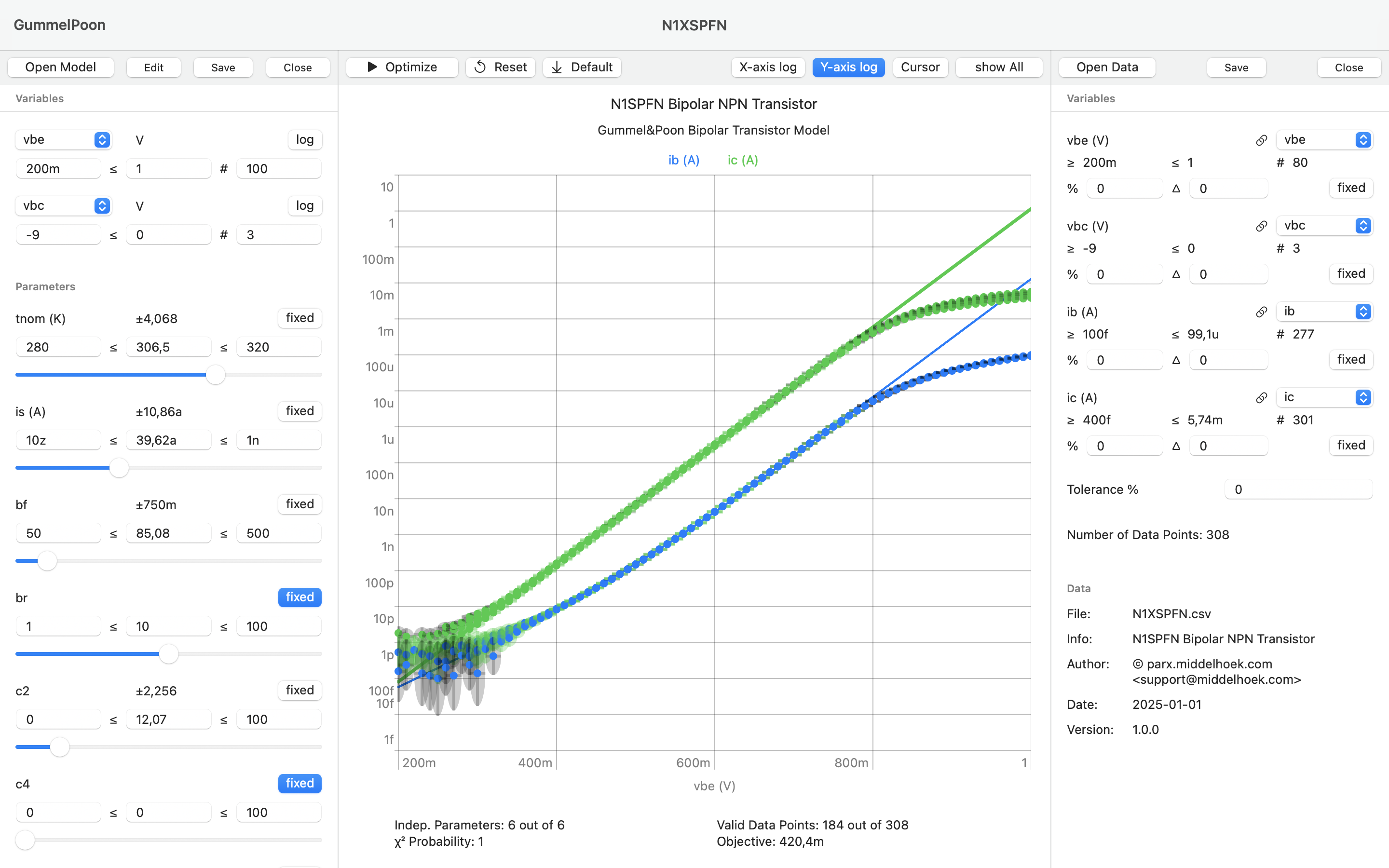Image resolution: width=1389 pixels, height=868 pixels.
Task: Toggle the ib (A) legend entry
Action: tap(683, 160)
